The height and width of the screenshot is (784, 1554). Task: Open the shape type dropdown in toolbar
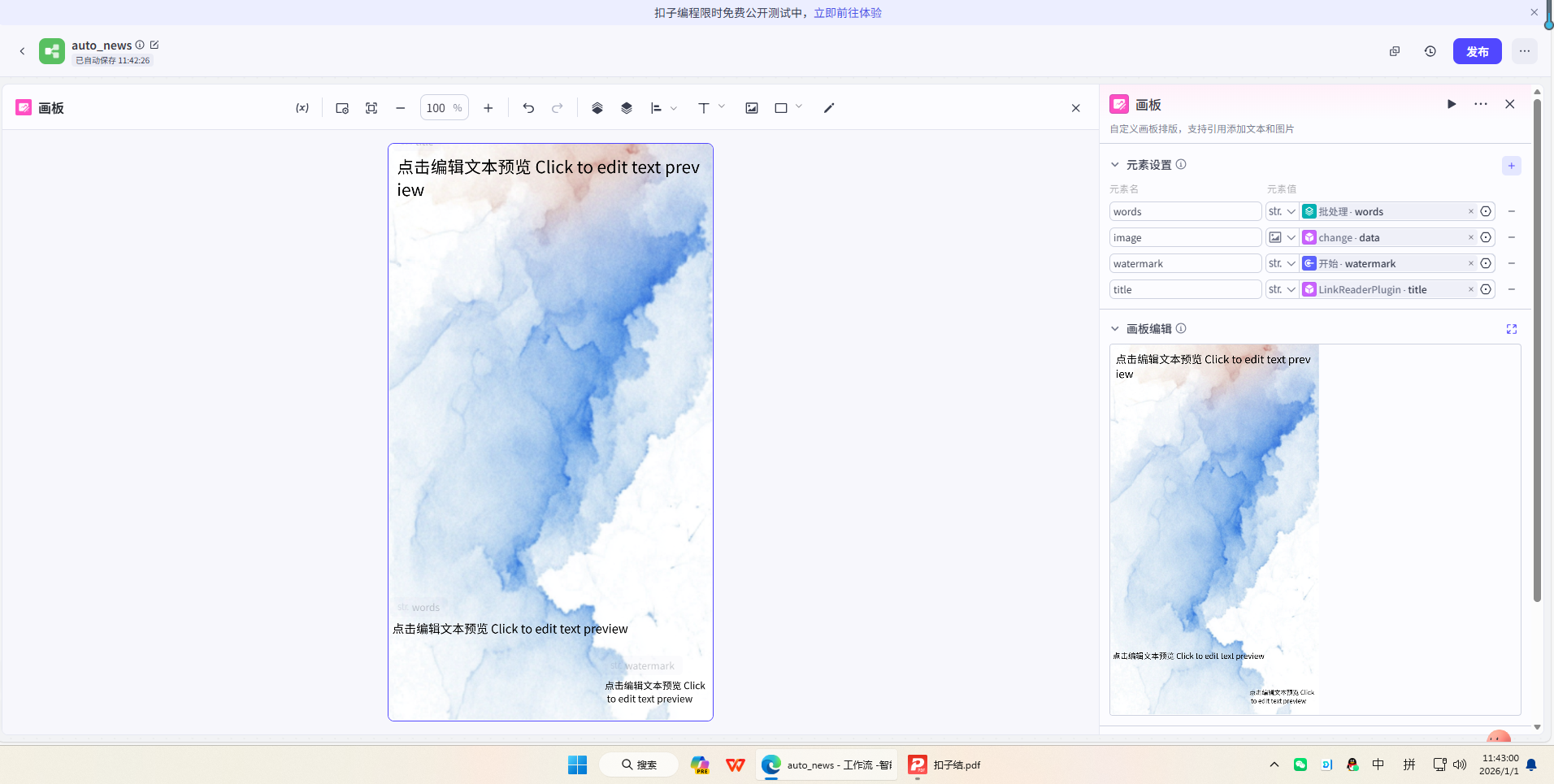(799, 108)
